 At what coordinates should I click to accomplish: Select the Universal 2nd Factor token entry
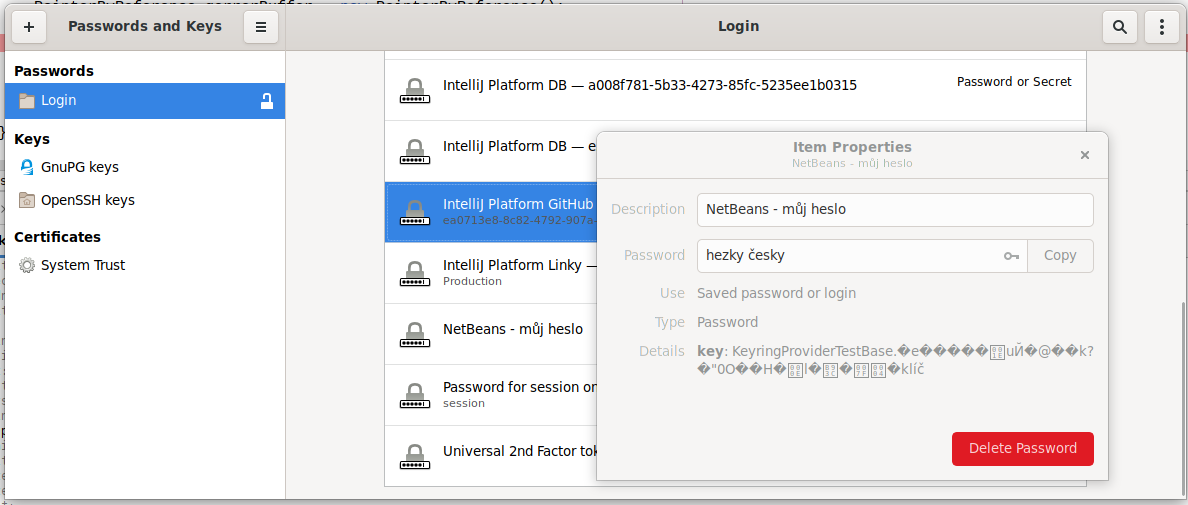[x=491, y=455]
